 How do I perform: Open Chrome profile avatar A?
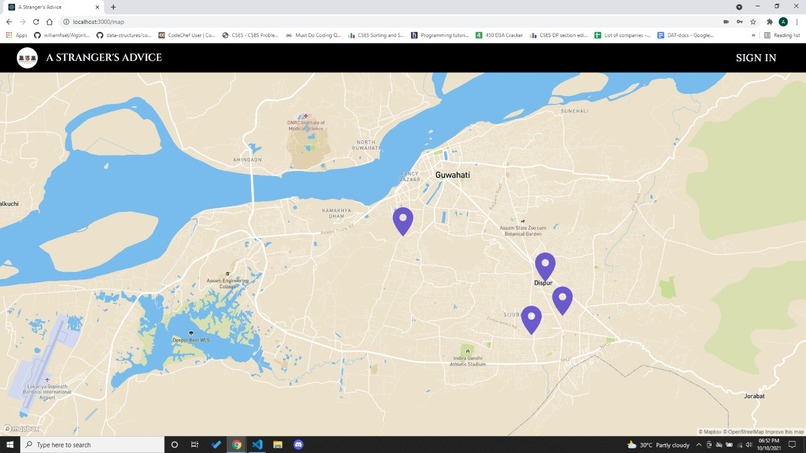coord(783,22)
